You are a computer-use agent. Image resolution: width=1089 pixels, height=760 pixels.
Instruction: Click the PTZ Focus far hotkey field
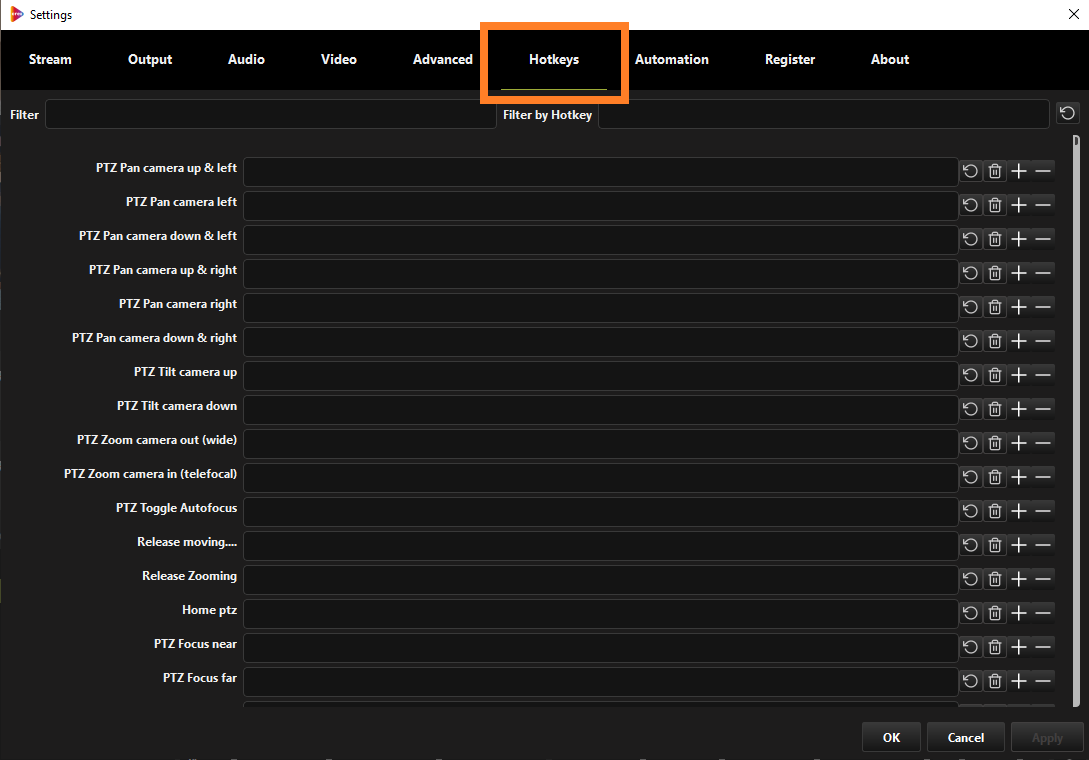pyautogui.click(x=601, y=682)
